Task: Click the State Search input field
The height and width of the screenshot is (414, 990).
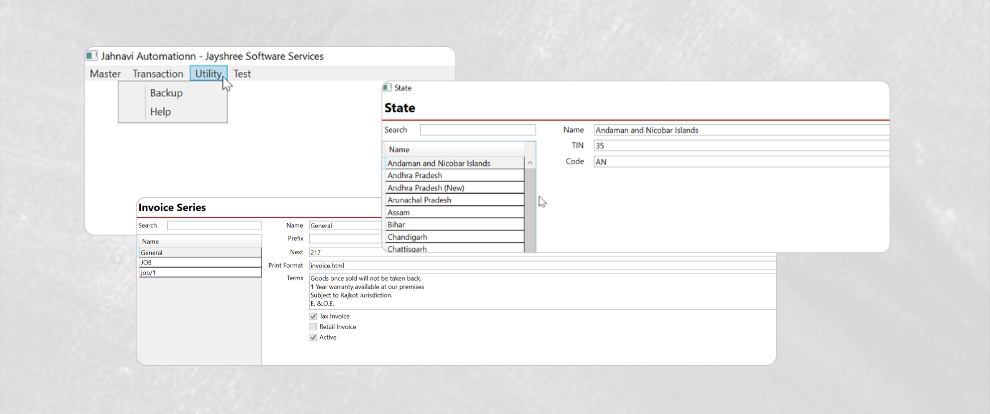Action: pos(477,130)
